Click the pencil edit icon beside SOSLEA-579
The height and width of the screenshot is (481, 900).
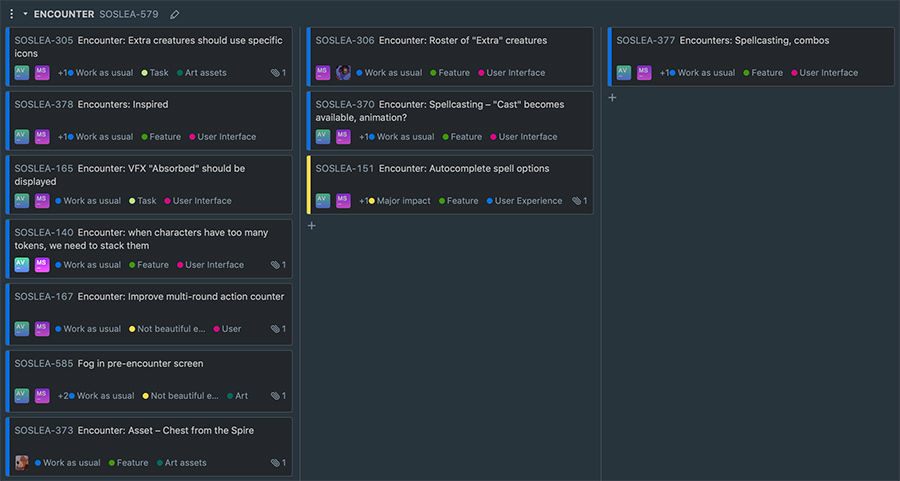coord(175,15)
